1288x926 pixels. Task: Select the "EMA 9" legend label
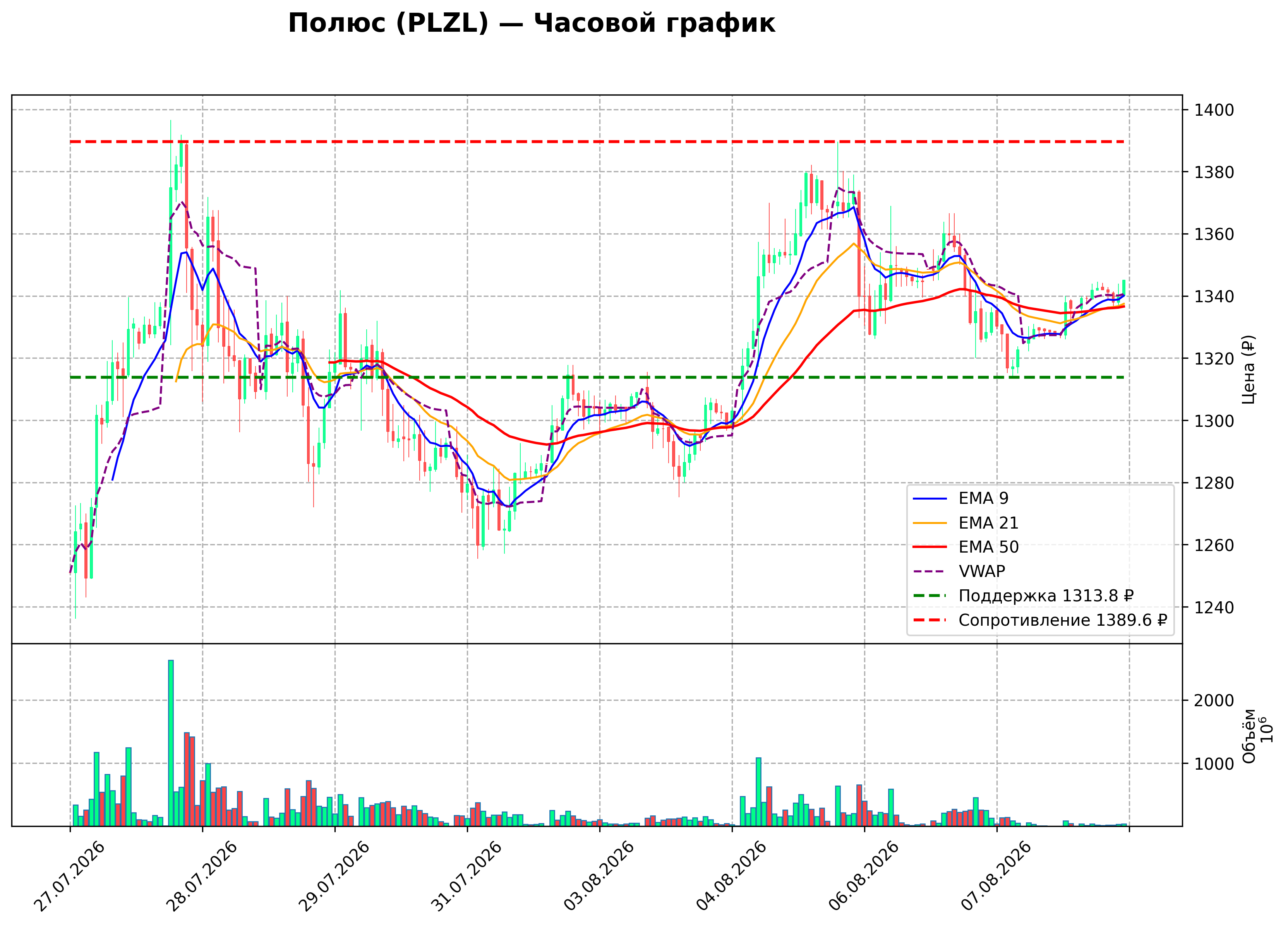coord(984,498)
